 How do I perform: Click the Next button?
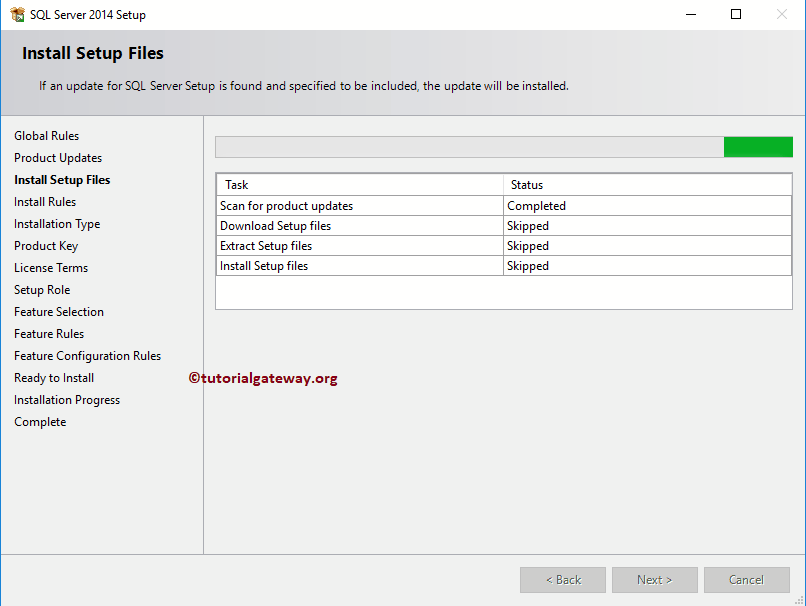654,579
